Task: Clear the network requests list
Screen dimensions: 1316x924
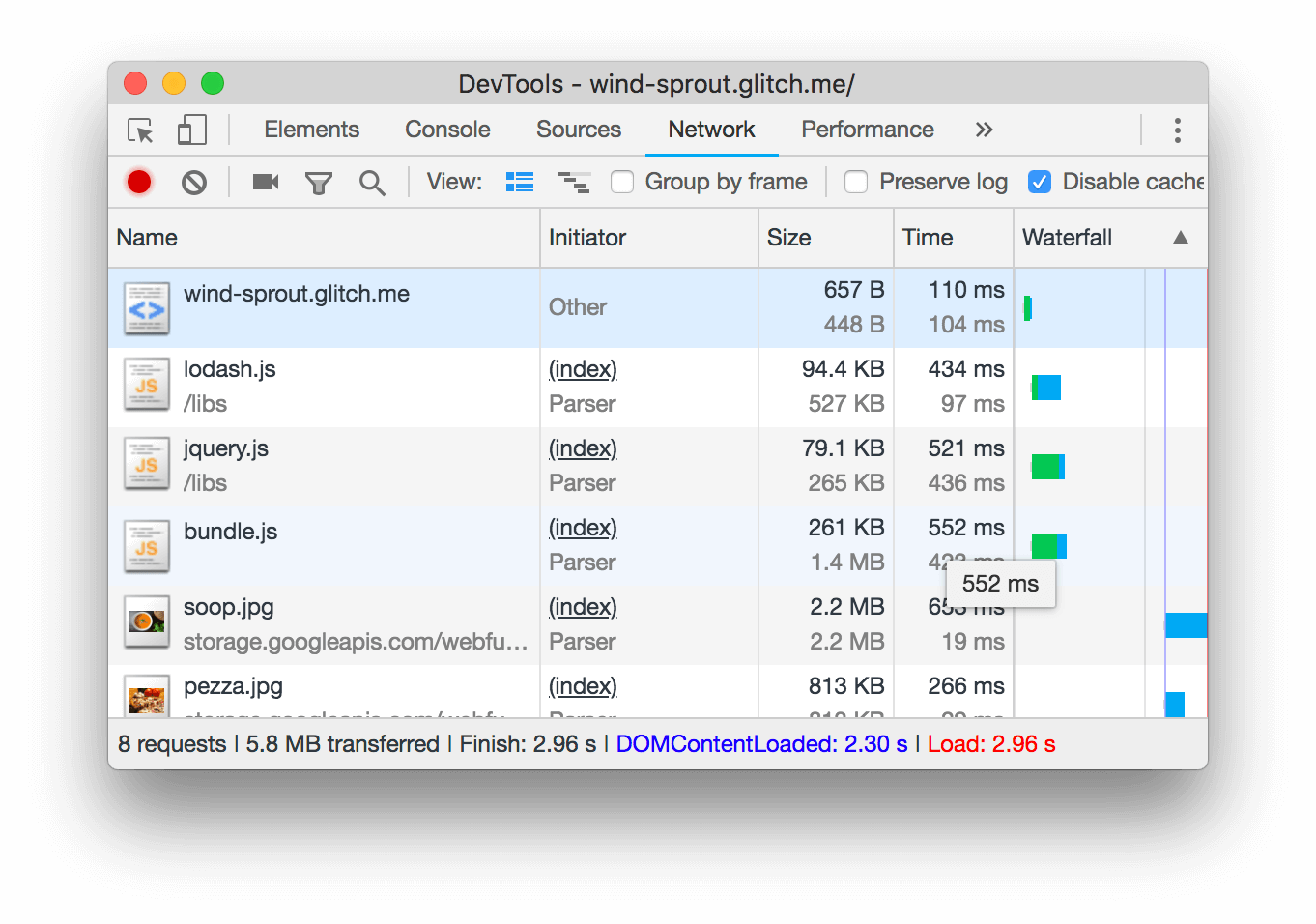Action: click(193, 182)
